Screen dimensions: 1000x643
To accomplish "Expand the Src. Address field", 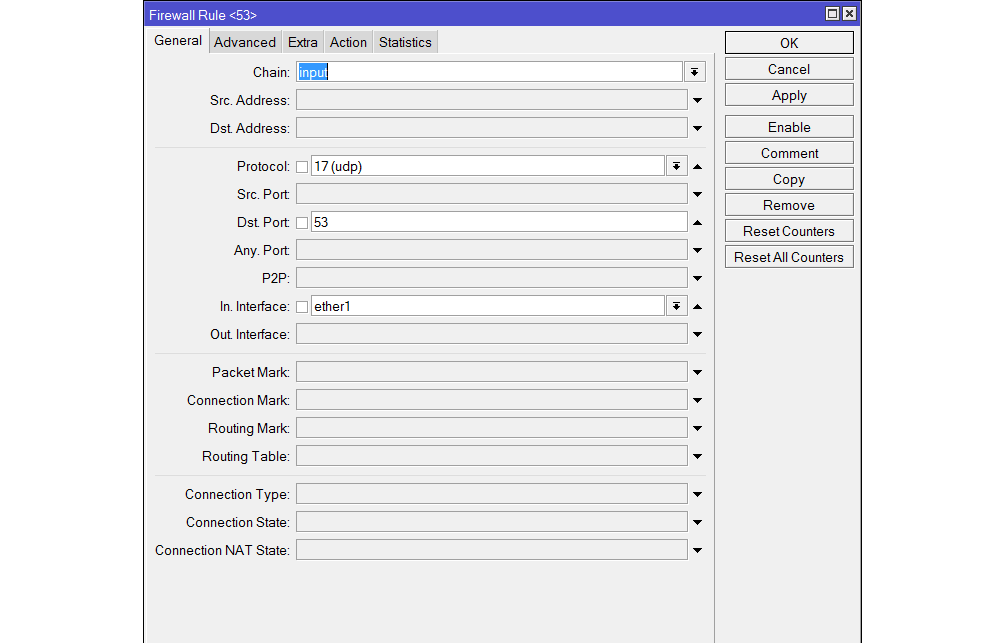I will 698,100.
